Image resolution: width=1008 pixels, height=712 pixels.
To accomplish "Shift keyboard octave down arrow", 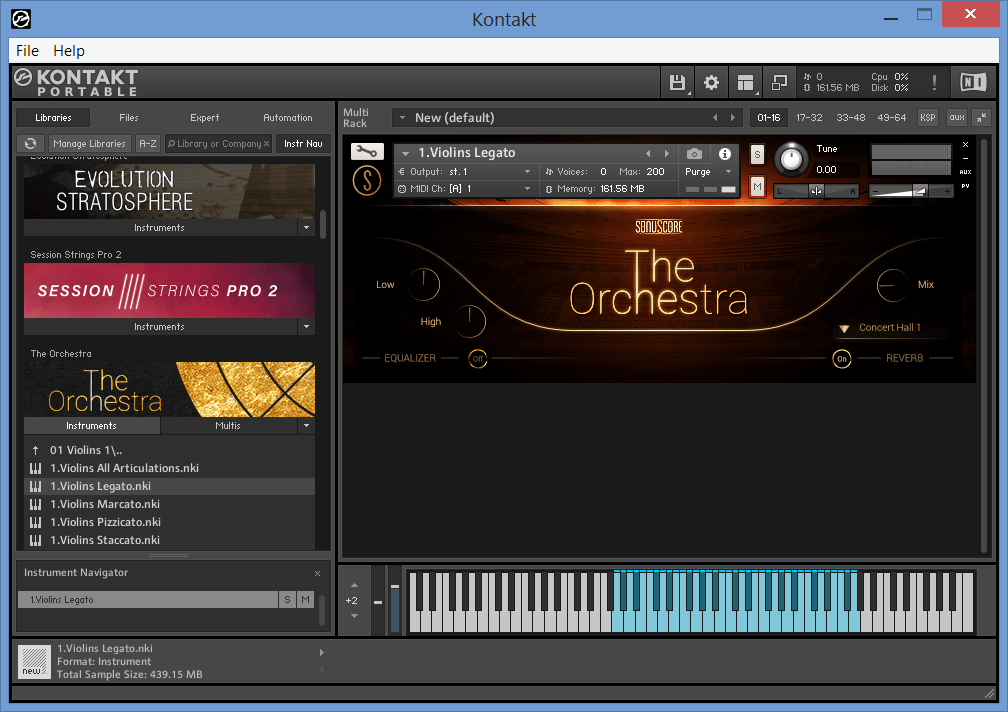I will [354, 616].
